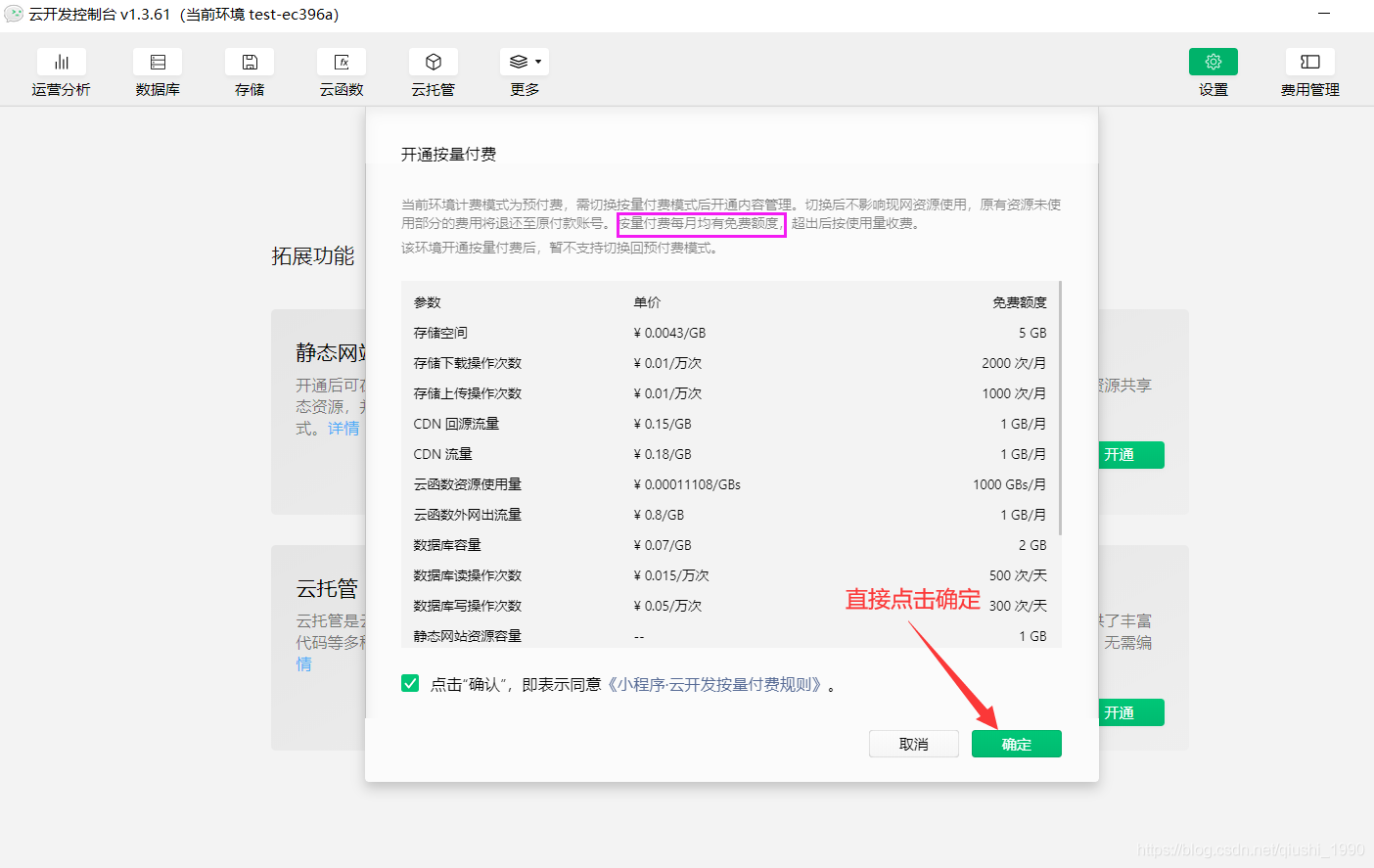
Task: Click the 参数 column header
Action: click(427, 302)
